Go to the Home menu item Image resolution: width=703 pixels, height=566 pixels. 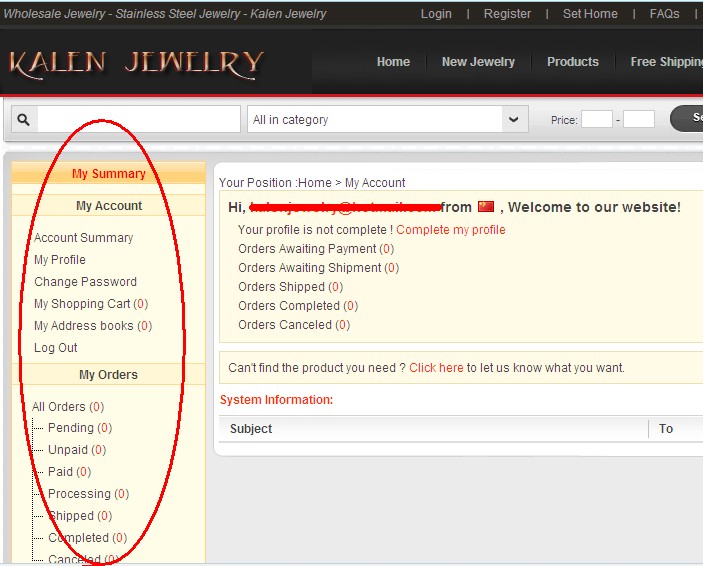393,61
